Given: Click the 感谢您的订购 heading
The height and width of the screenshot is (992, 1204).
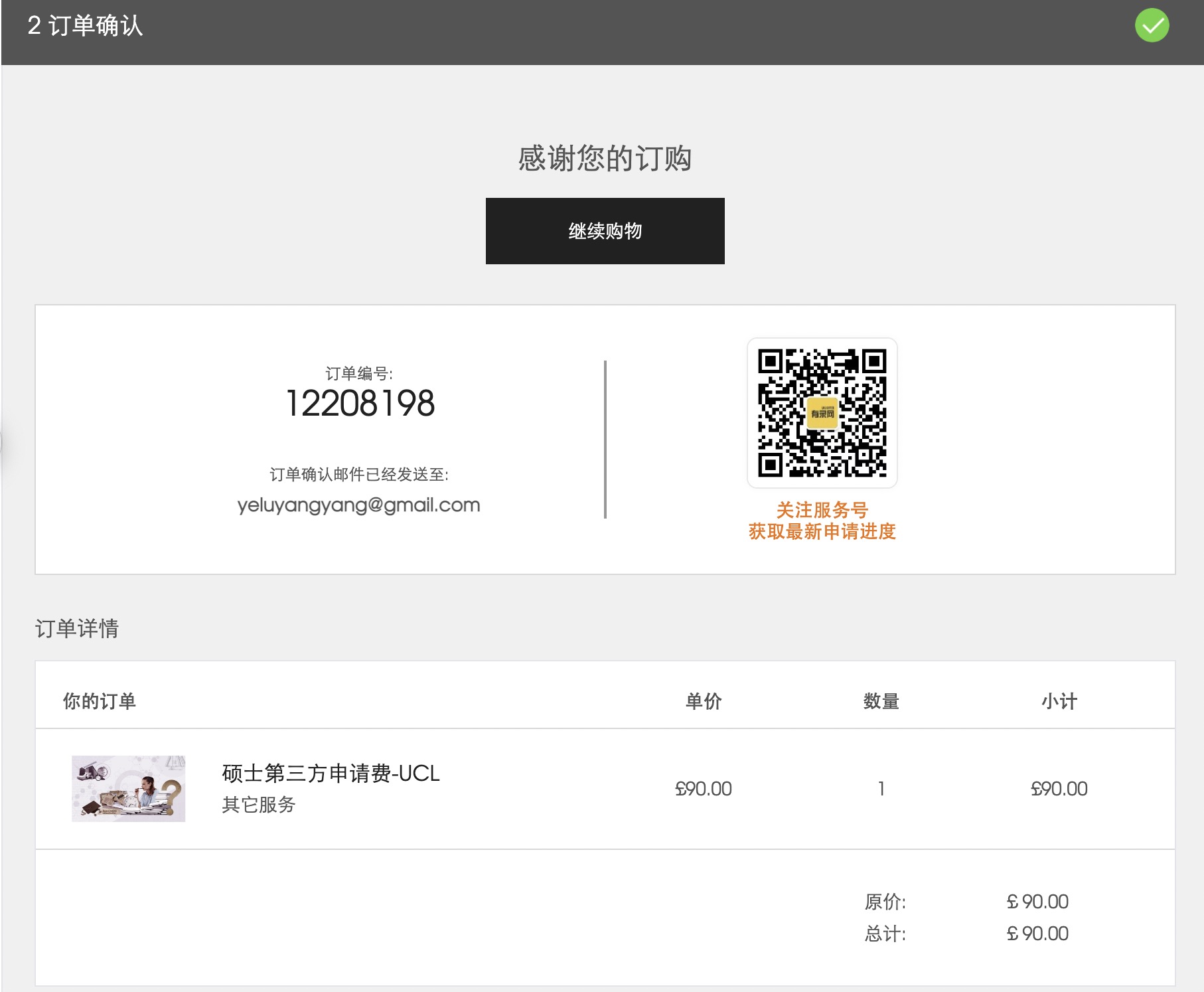Looking at the screenshot, I should click(x=605, y=159).
